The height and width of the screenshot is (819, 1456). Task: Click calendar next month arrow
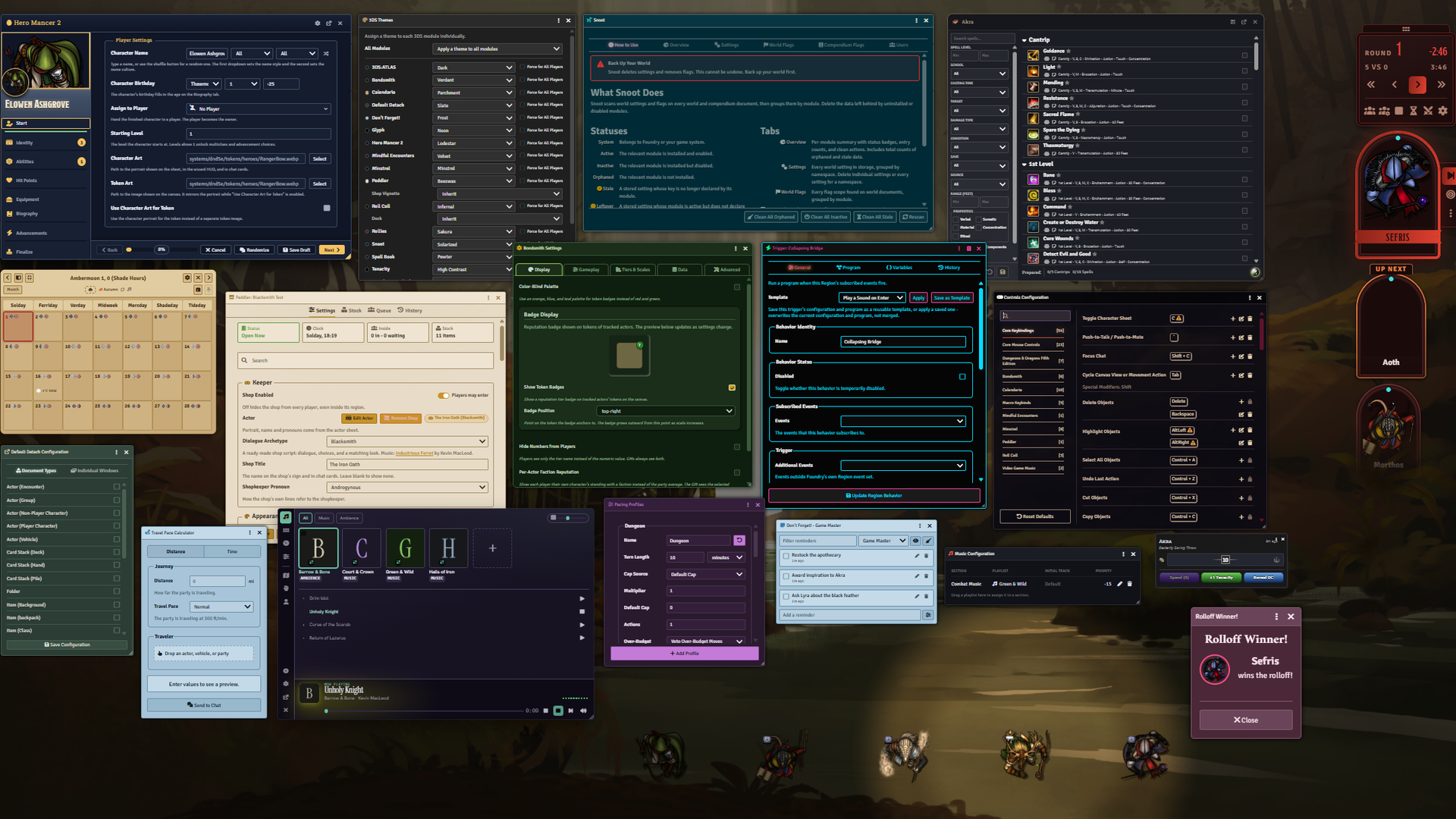(209, 278)
